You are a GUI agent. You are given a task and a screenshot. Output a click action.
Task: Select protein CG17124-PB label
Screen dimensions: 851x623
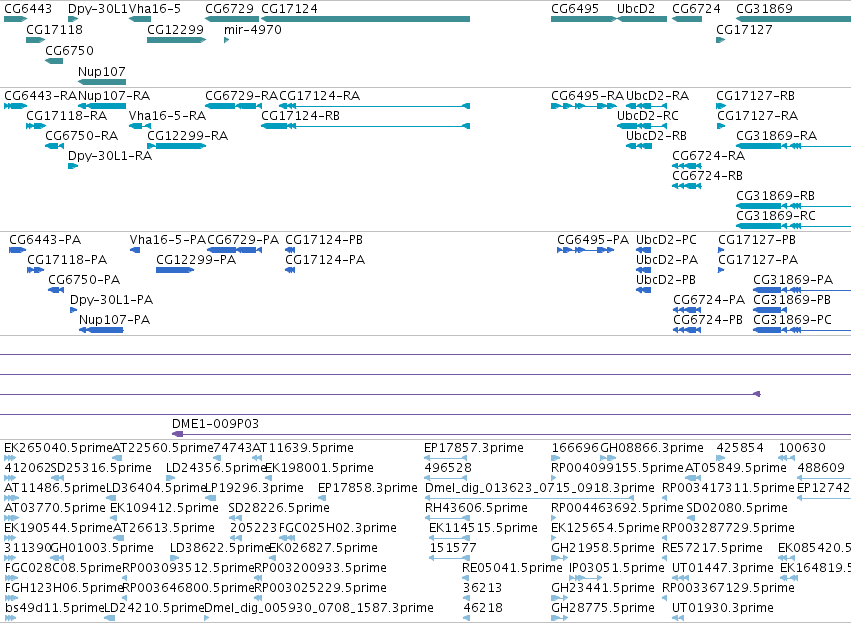coord(324,240)
